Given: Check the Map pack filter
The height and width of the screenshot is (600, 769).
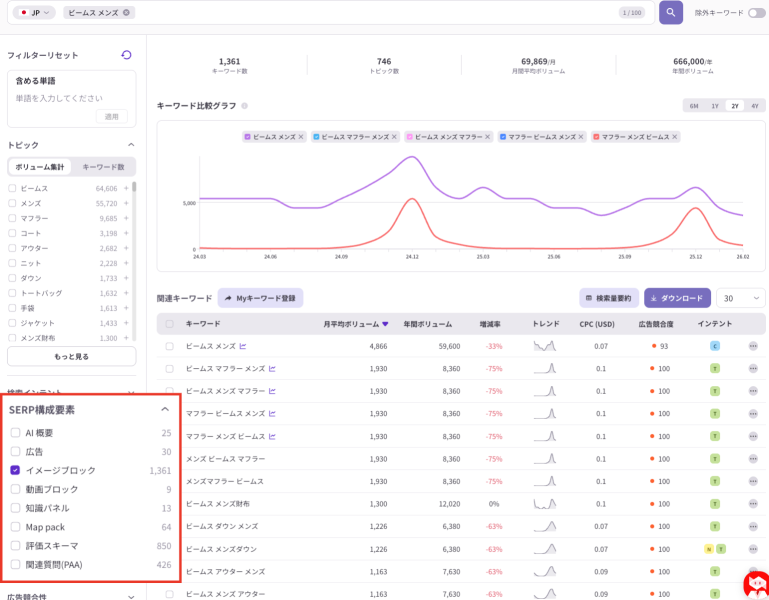Looking at the screenshot, I should pyautogui.click(x=15, y=527).
